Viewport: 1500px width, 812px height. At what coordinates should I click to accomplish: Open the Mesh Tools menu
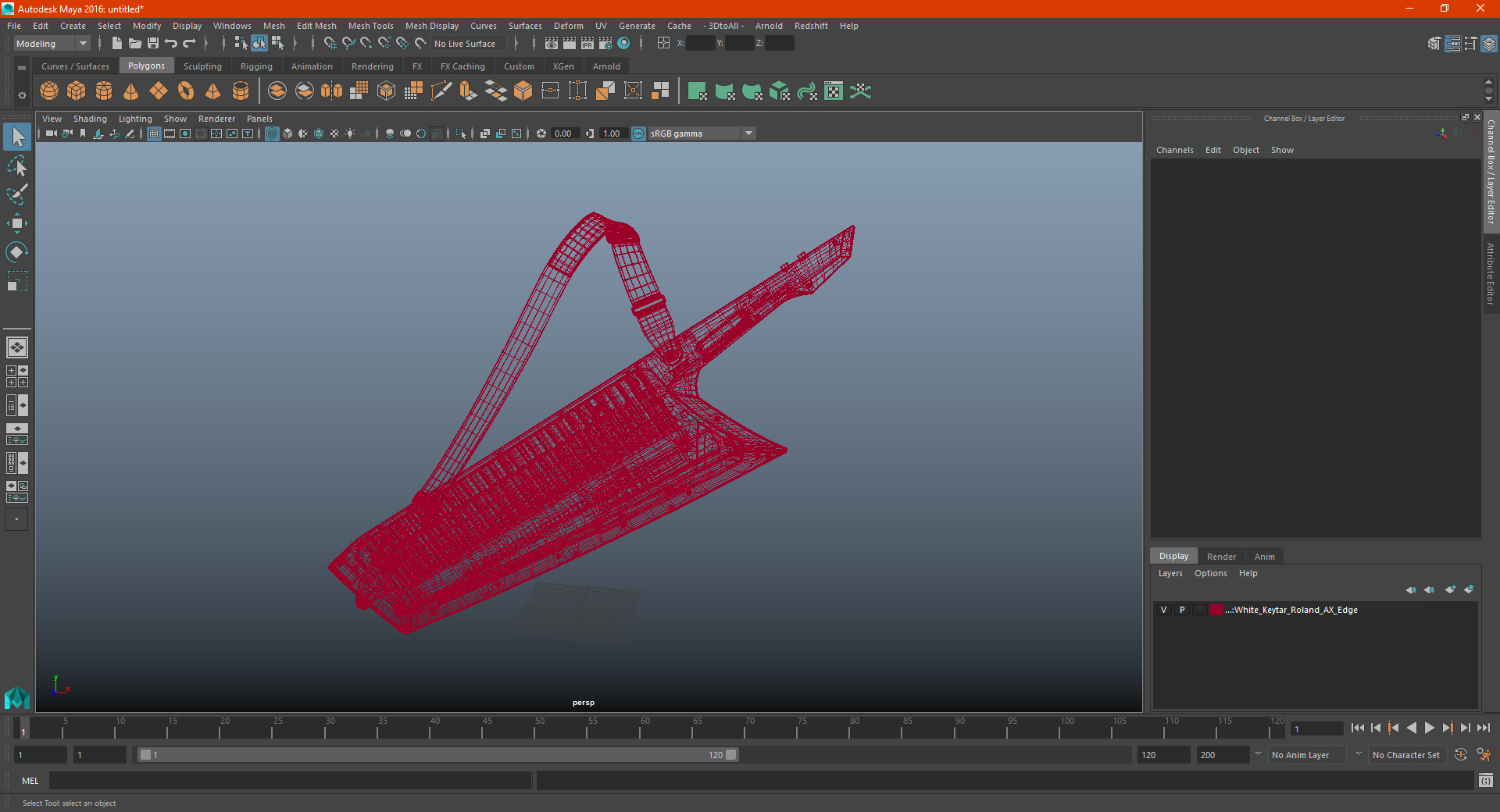[370, 26]
